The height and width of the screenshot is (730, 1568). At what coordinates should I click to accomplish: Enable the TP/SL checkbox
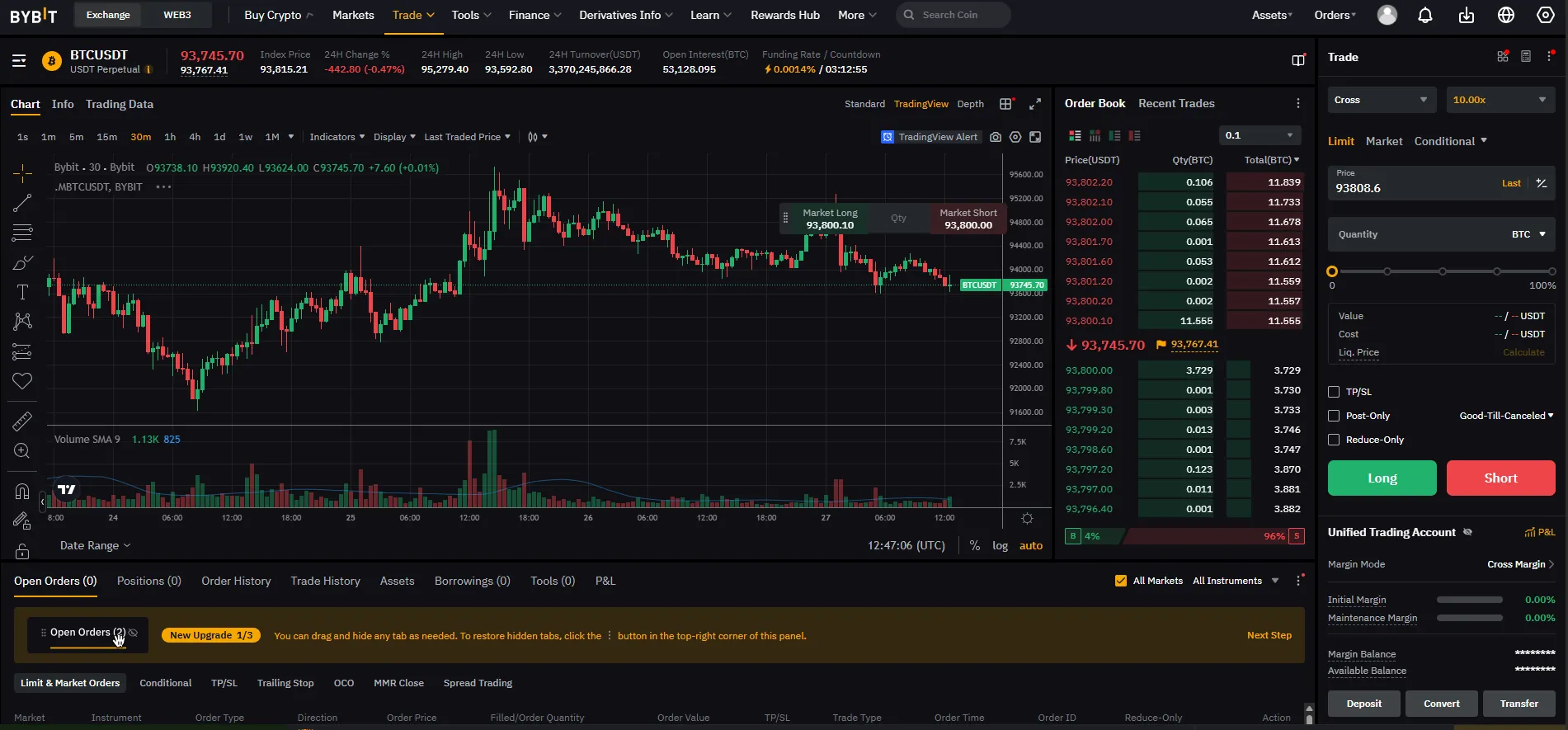click(x=1334, y=392)
